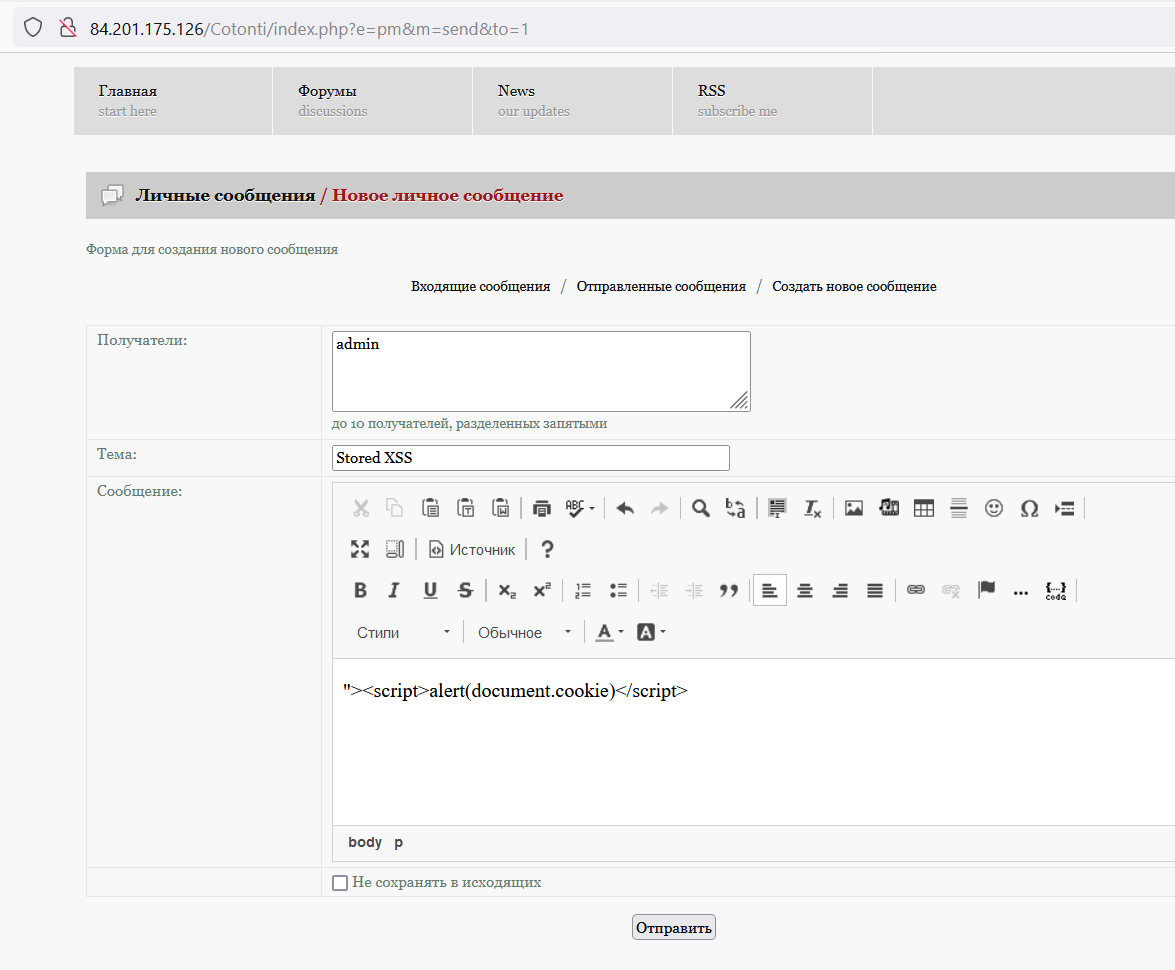1175x970 pixels.
Task: Open Создать новое сообщение link
Action: [854, 286]
